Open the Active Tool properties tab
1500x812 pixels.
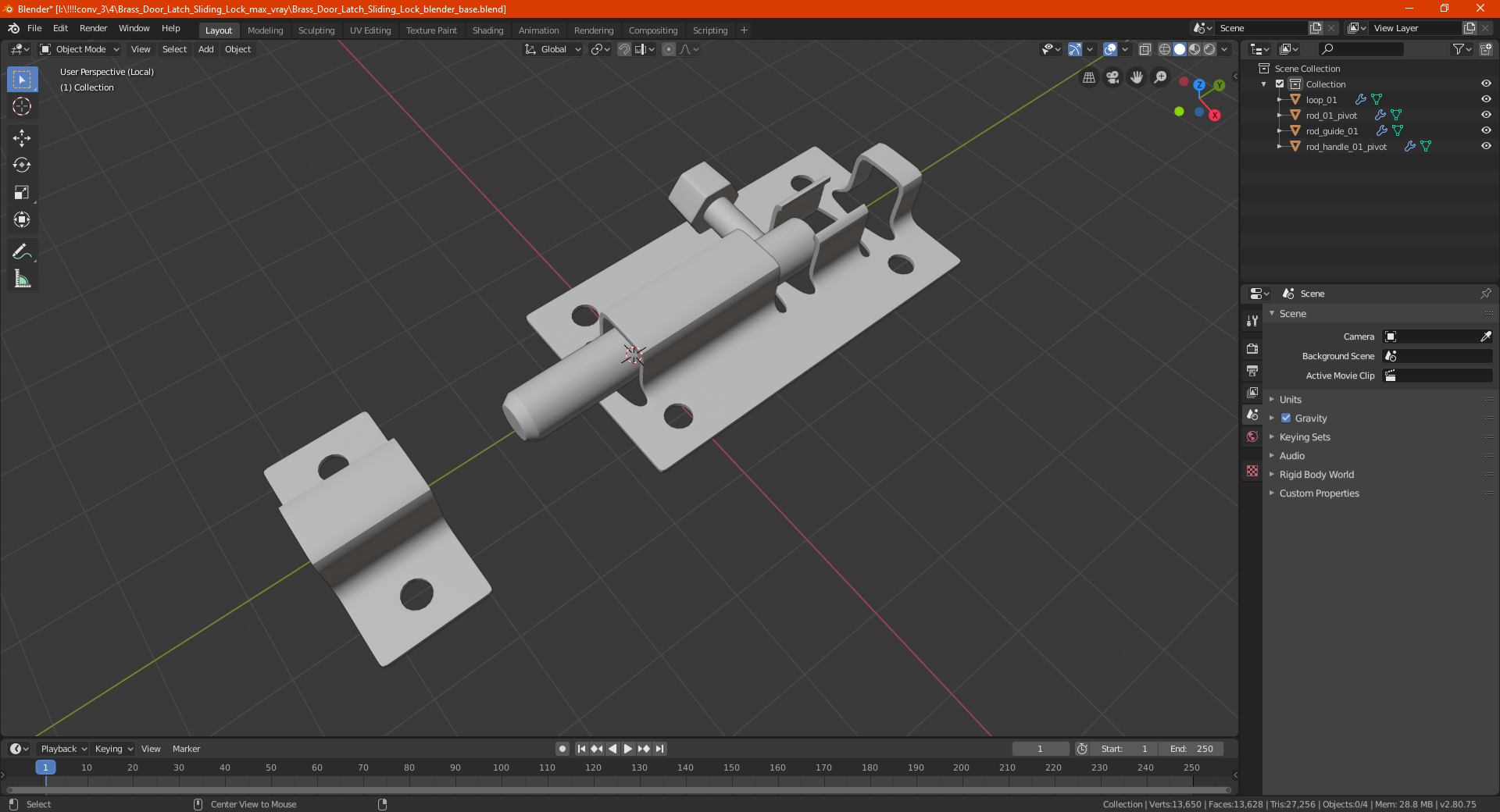click(1252, 321)
